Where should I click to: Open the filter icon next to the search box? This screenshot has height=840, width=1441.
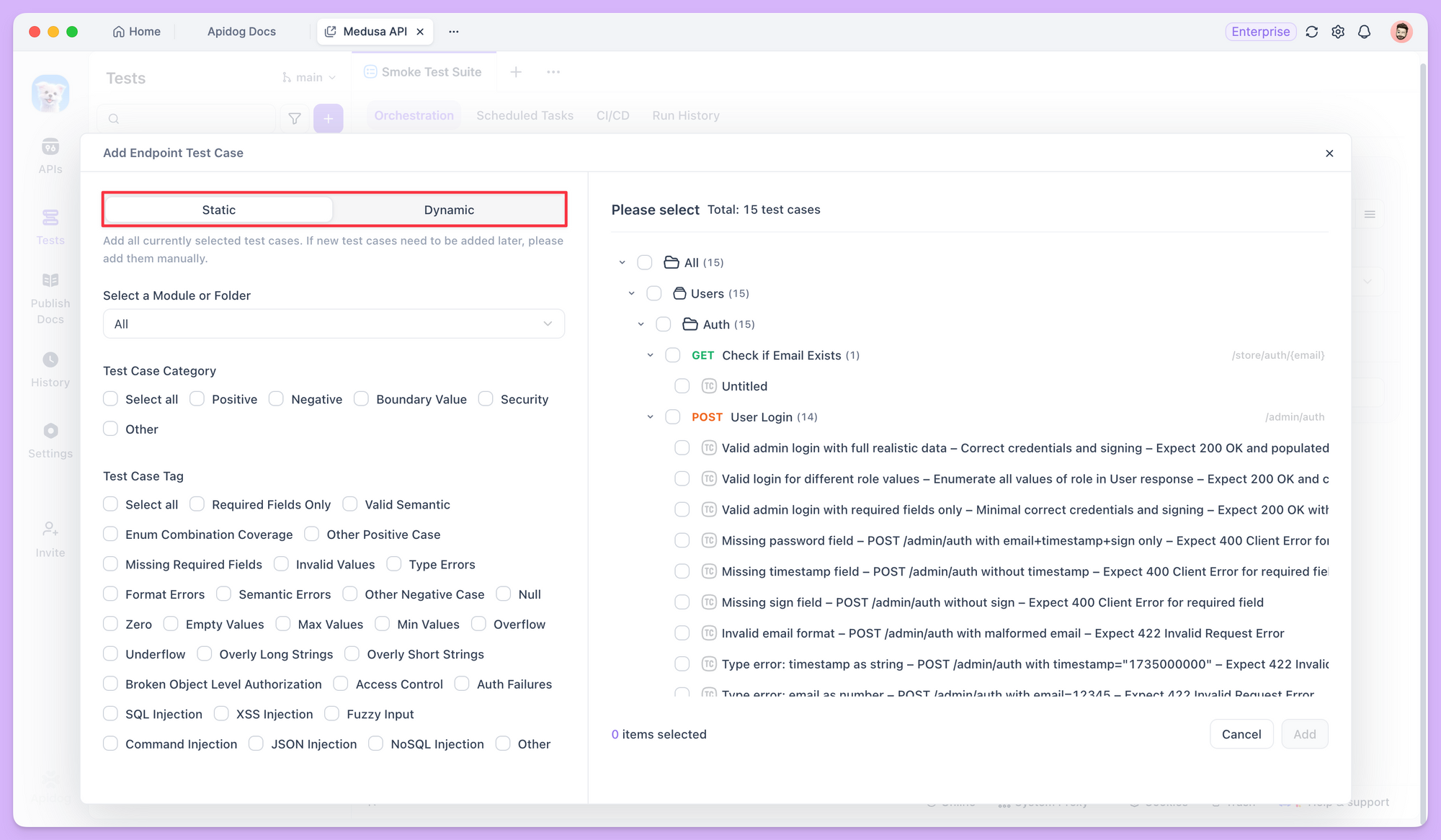(x=294, y=118)
